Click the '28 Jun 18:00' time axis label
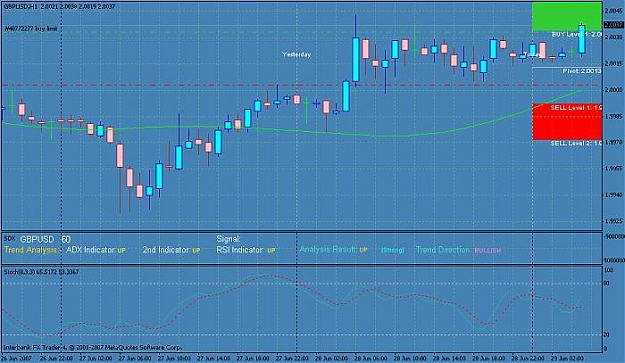The image size is (625, 363). [488, 359]
